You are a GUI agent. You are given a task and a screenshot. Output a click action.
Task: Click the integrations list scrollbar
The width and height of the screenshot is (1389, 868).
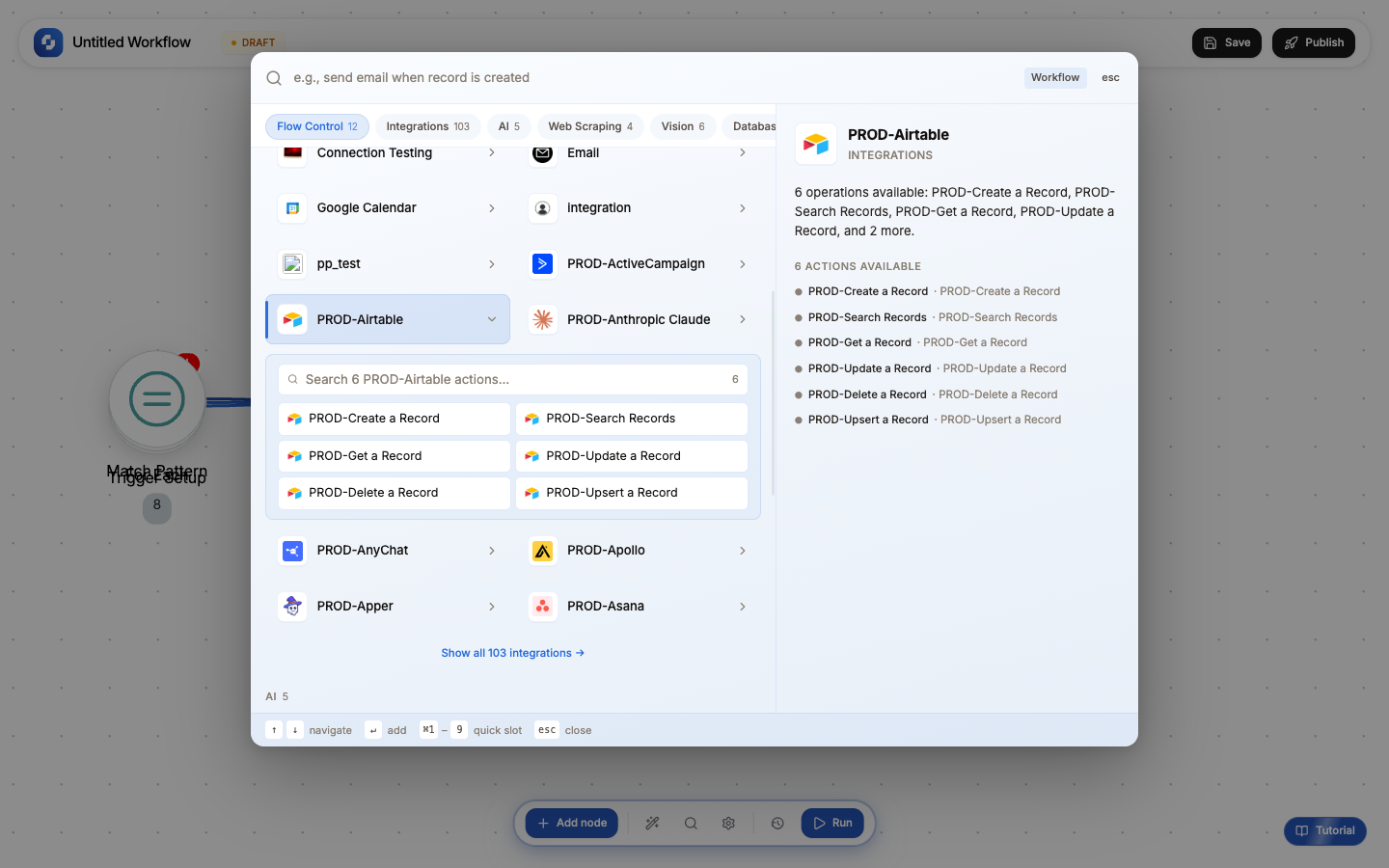coord(773,394)
